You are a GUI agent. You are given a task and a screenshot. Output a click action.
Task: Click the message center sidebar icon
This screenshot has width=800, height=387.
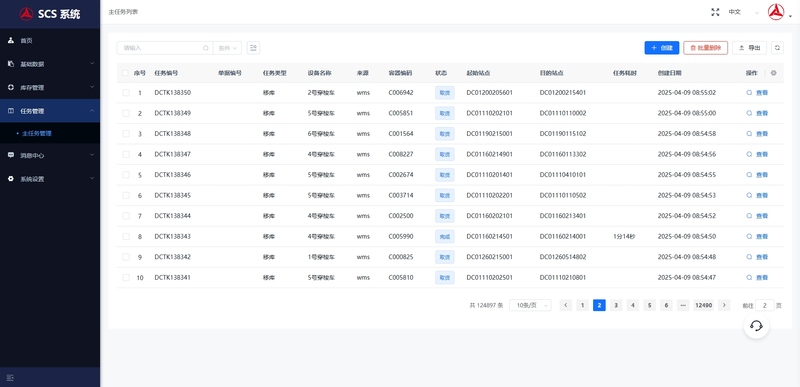[11, 155]
